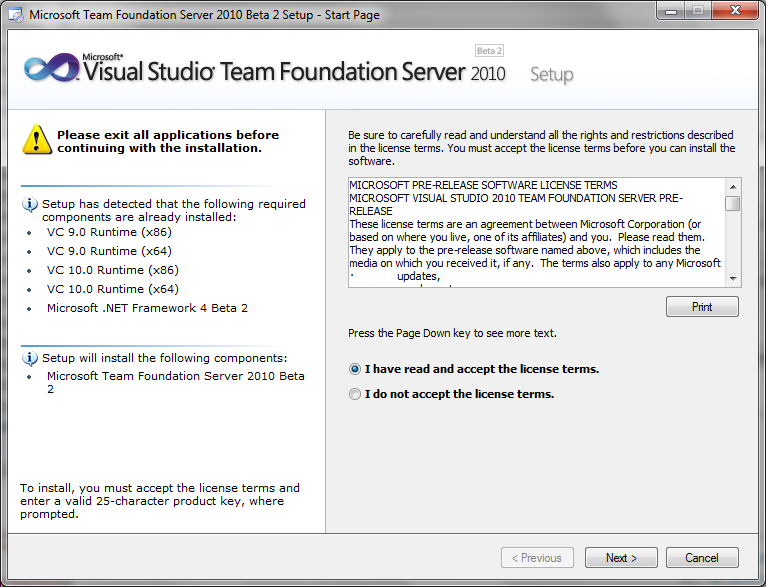Click the license text scrollbar thumb
766x587 pixels.
point(733,203)
